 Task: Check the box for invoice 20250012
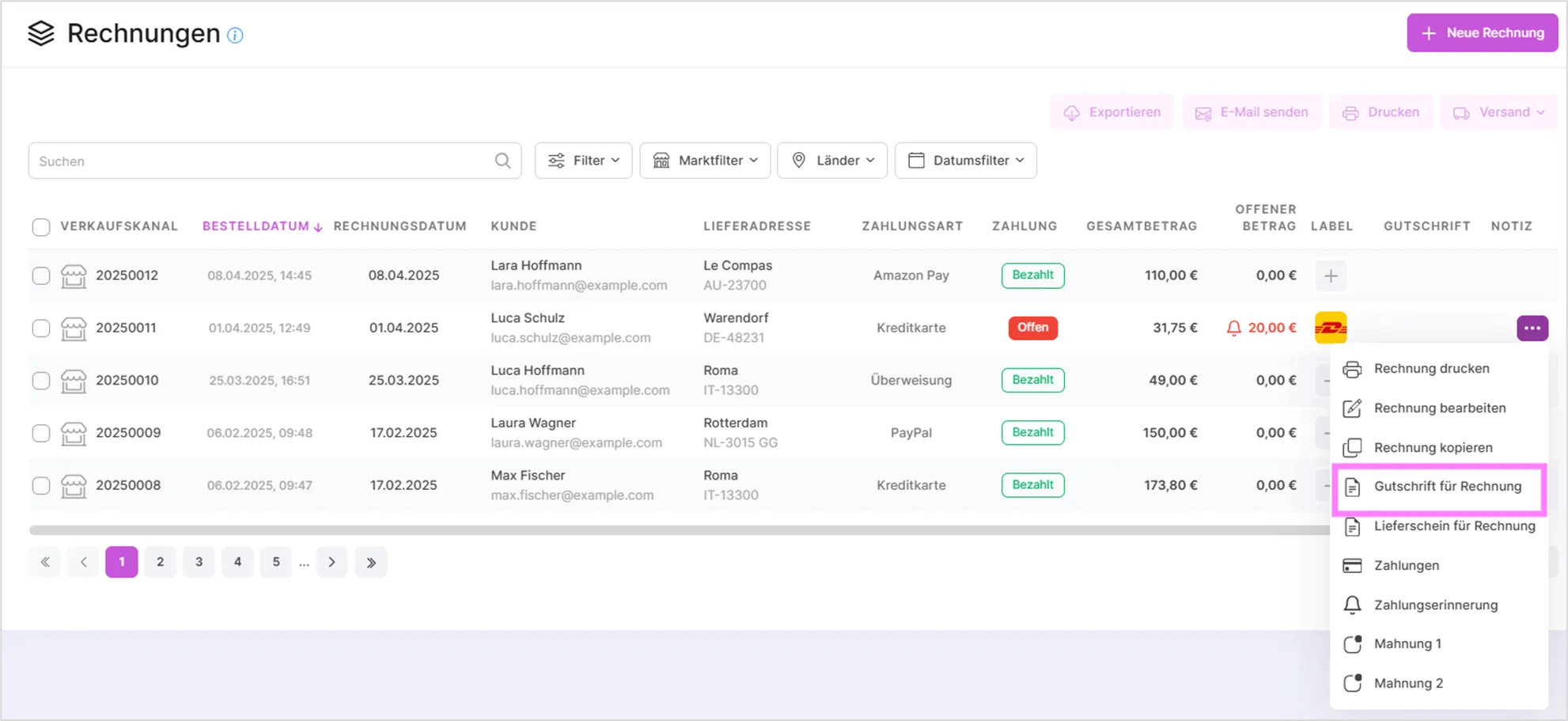41,275
